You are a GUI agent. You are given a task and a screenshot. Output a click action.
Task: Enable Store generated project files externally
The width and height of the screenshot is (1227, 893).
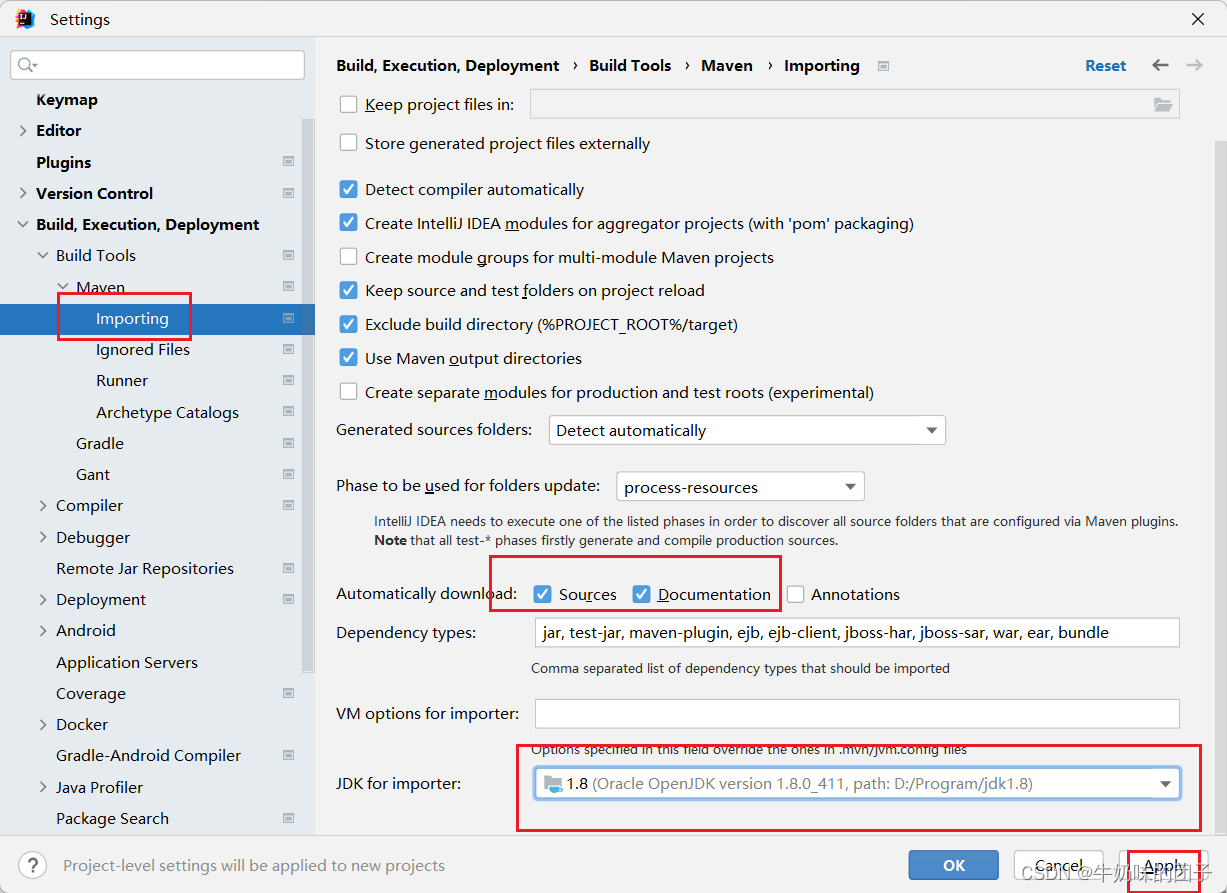(x=348, y=143)
